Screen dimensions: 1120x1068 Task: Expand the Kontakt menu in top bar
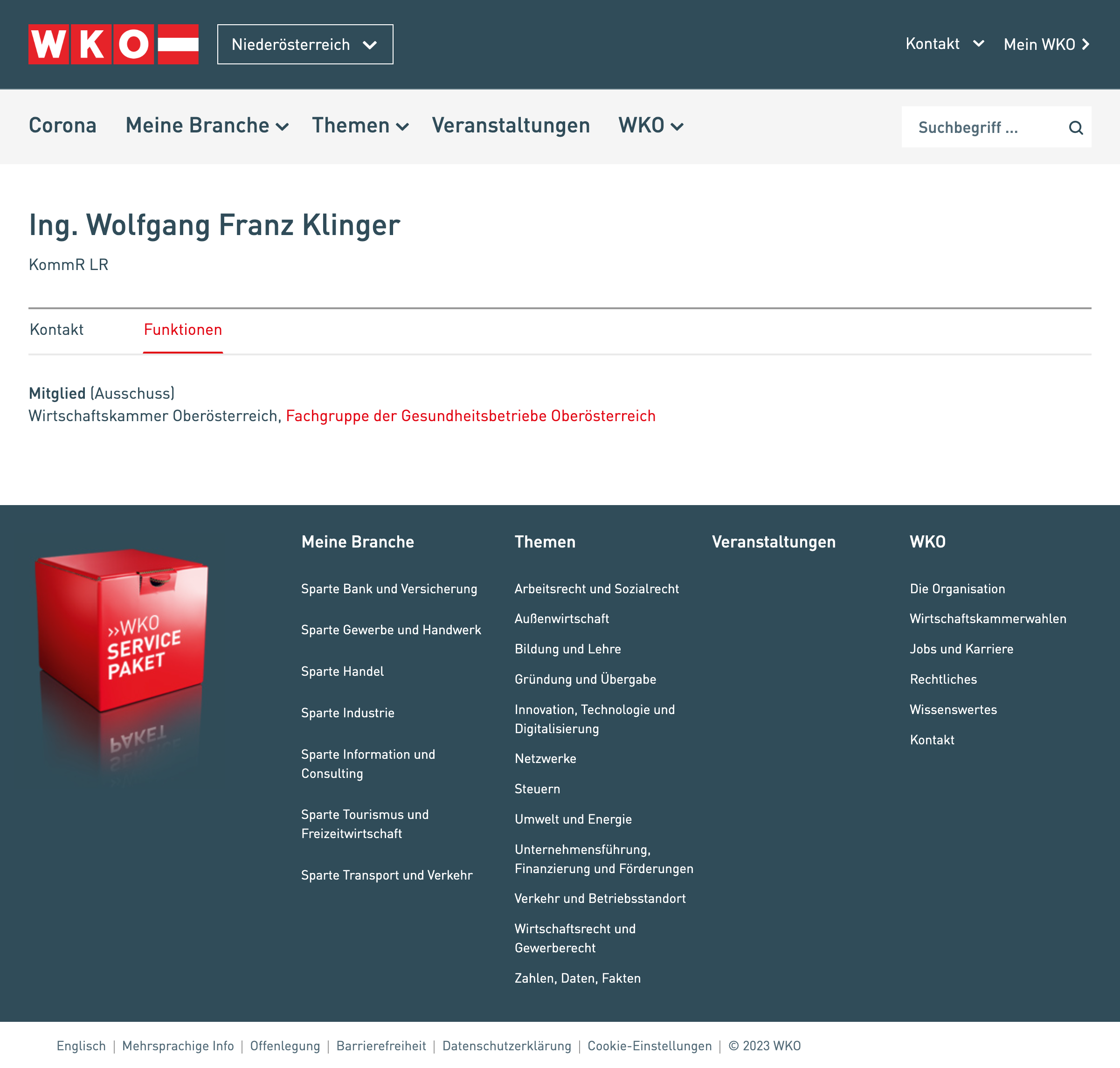(945, 44)
